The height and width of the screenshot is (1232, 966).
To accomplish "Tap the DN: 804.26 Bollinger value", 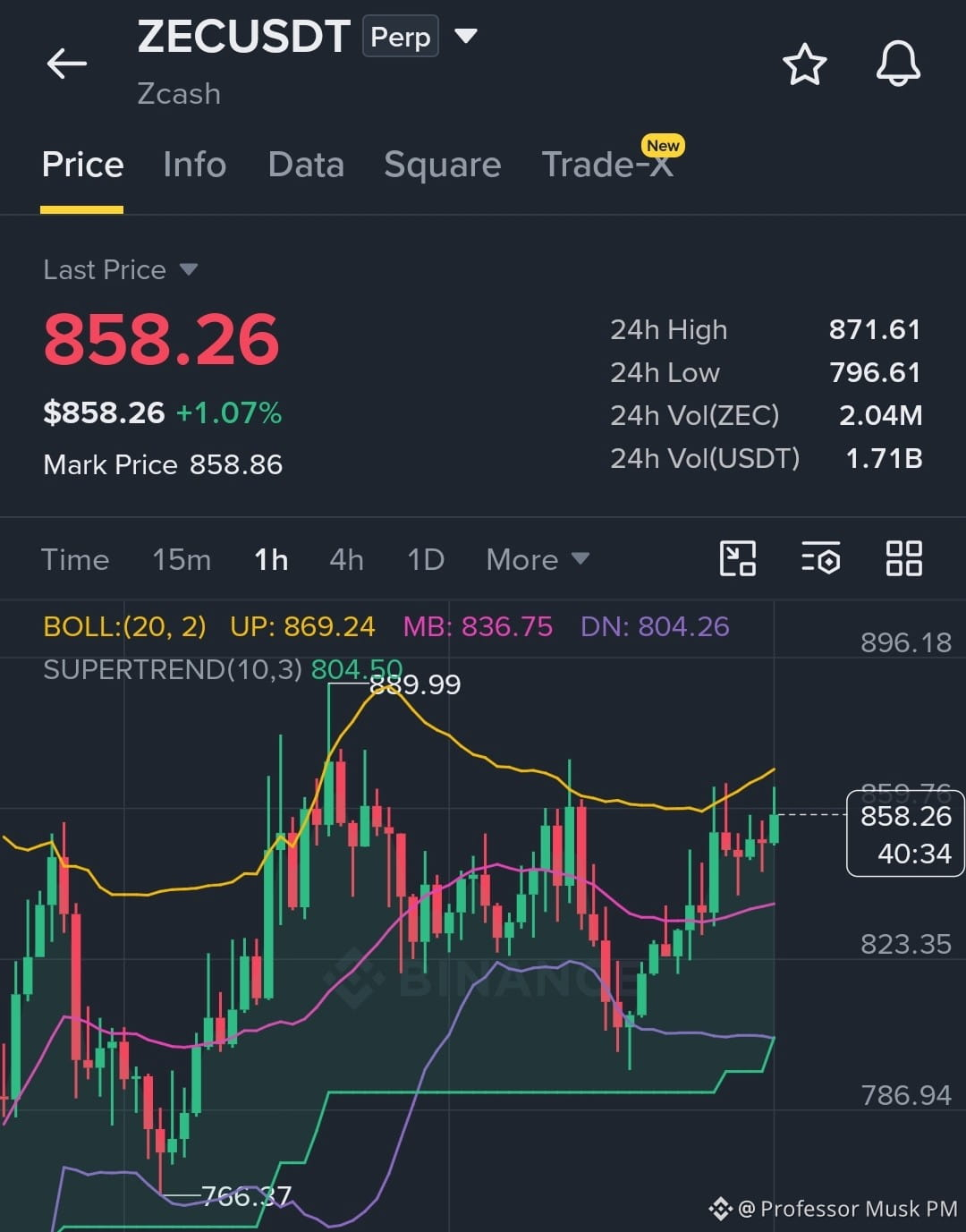I will point(655,626).
